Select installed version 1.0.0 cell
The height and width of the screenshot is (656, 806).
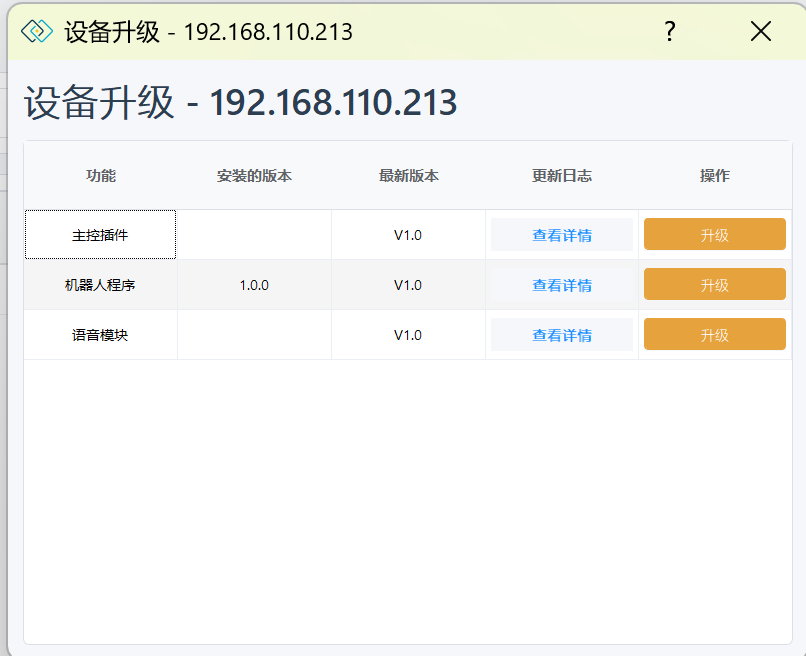pyautogui.click(x=254, y=285)
